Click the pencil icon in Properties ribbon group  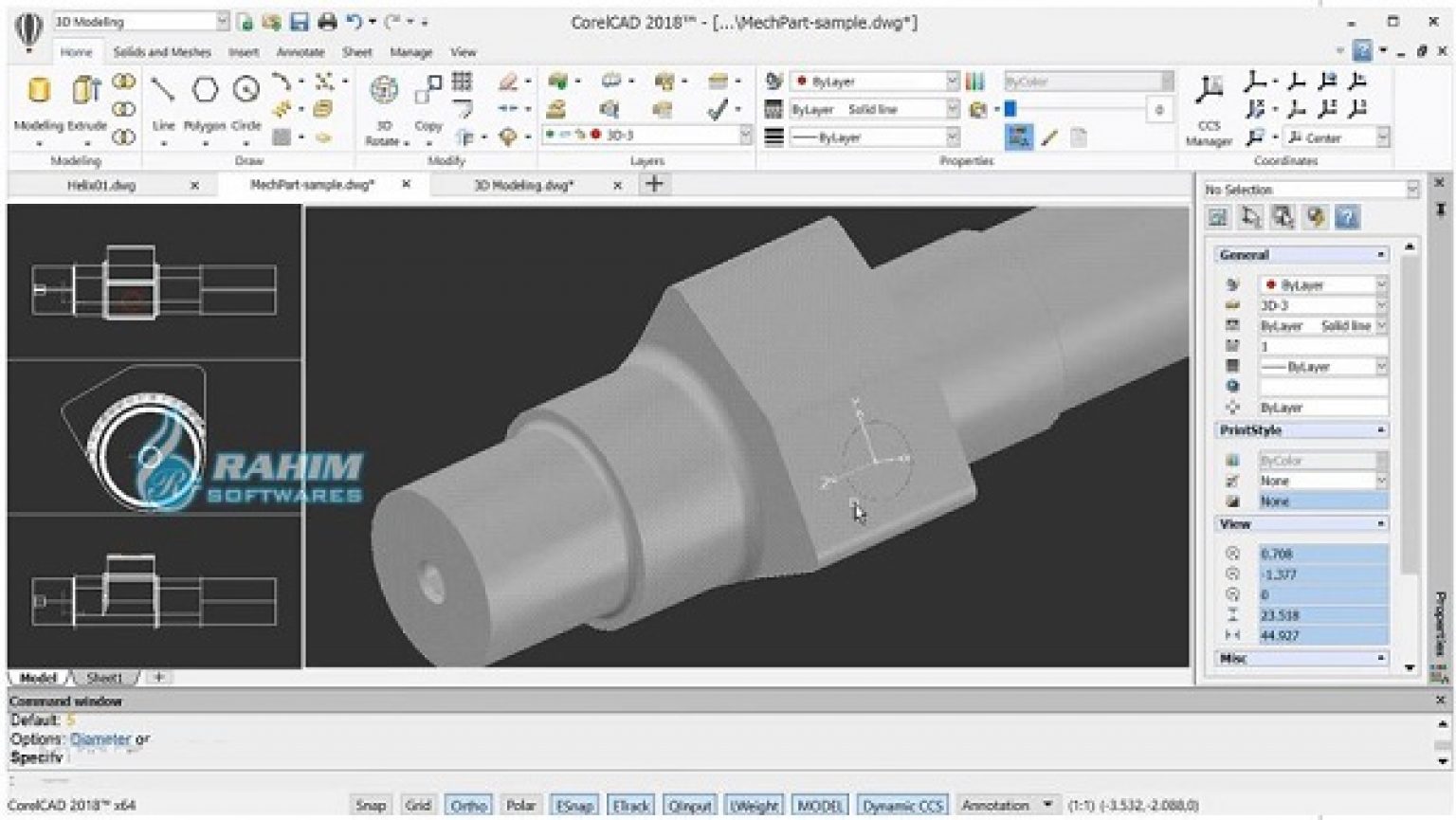point(1049,138)
